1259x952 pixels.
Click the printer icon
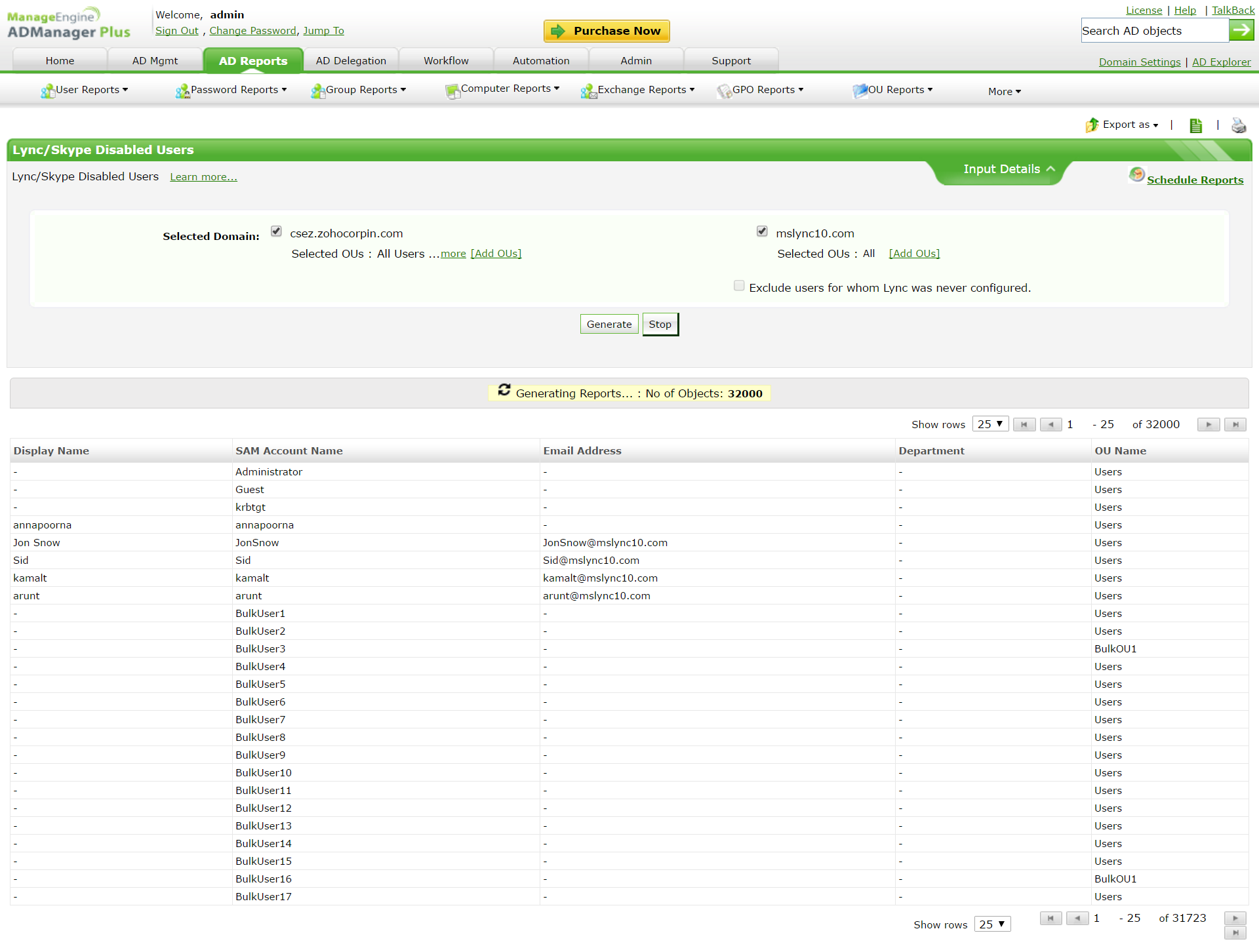1239,125
